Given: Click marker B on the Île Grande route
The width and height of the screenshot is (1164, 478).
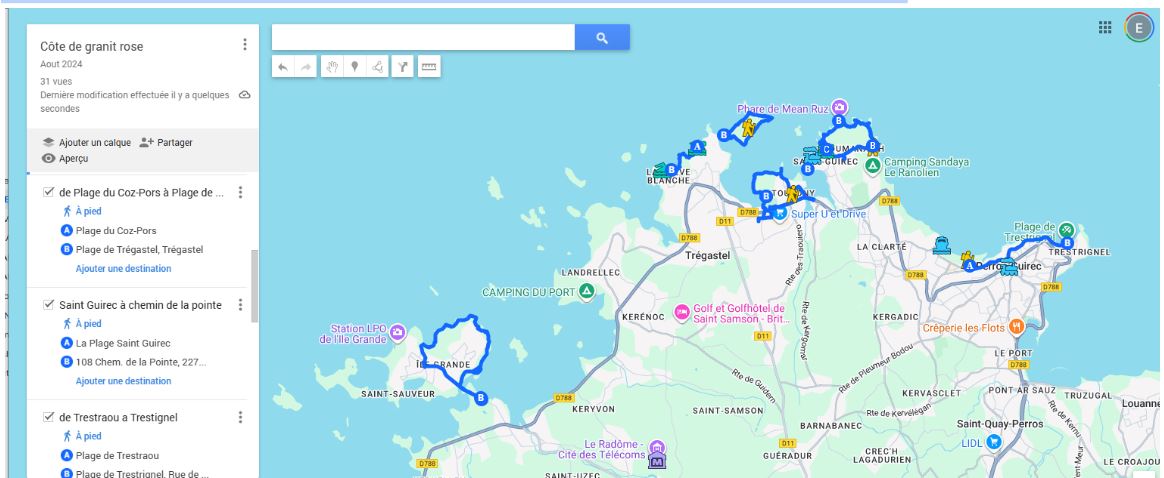Looking at the screenshot, I should 481,399.
